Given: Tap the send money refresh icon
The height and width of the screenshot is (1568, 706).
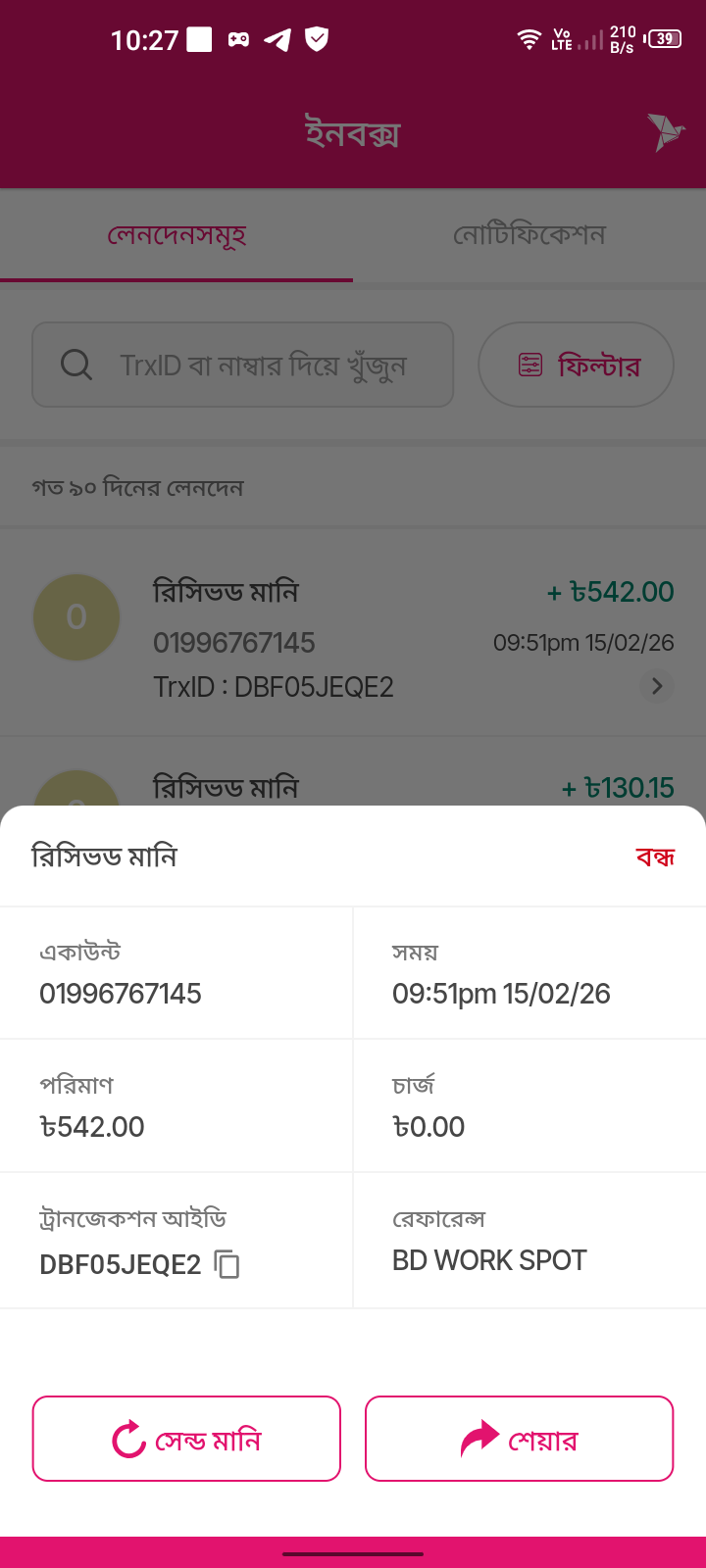Looking at the screenshot, I should (x=128, y=1440).
